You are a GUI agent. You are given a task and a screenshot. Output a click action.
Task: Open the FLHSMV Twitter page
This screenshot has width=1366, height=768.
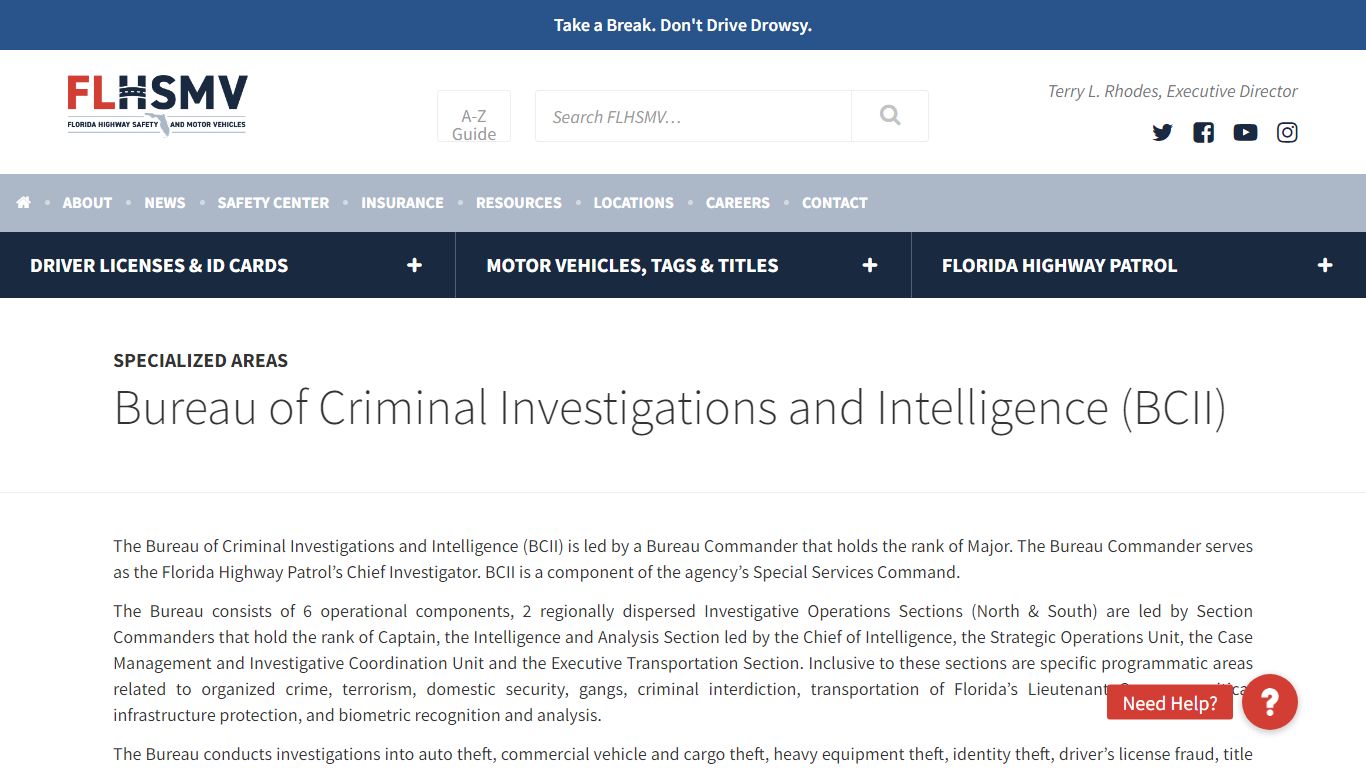click(1162, 132)
